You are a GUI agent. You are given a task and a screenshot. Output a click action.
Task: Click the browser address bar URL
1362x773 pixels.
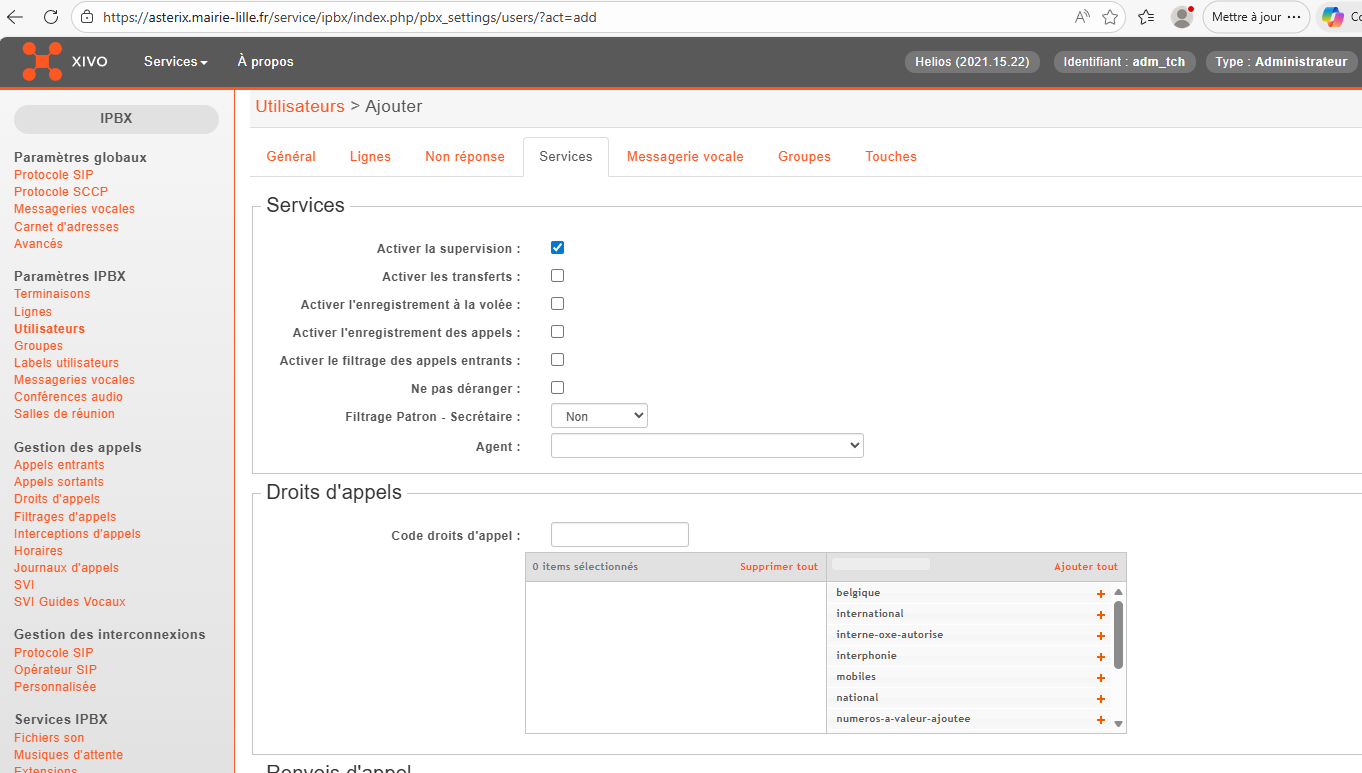point(350,17)
